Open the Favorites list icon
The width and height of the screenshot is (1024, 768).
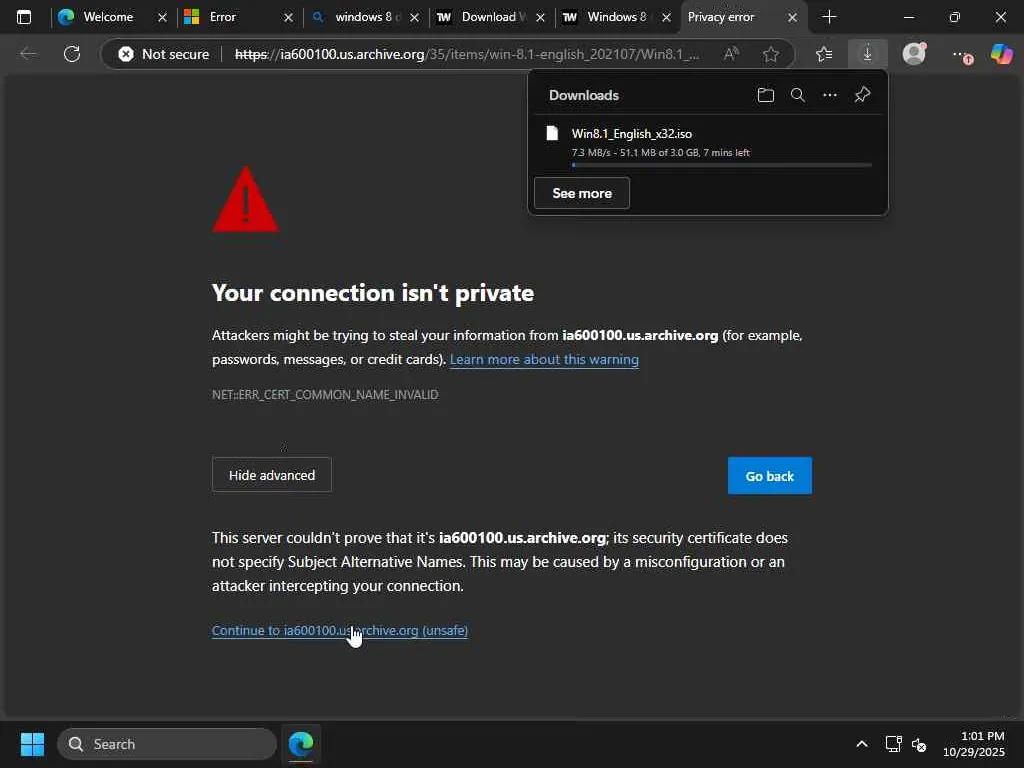pyautogui.click(x=823, y=54)
